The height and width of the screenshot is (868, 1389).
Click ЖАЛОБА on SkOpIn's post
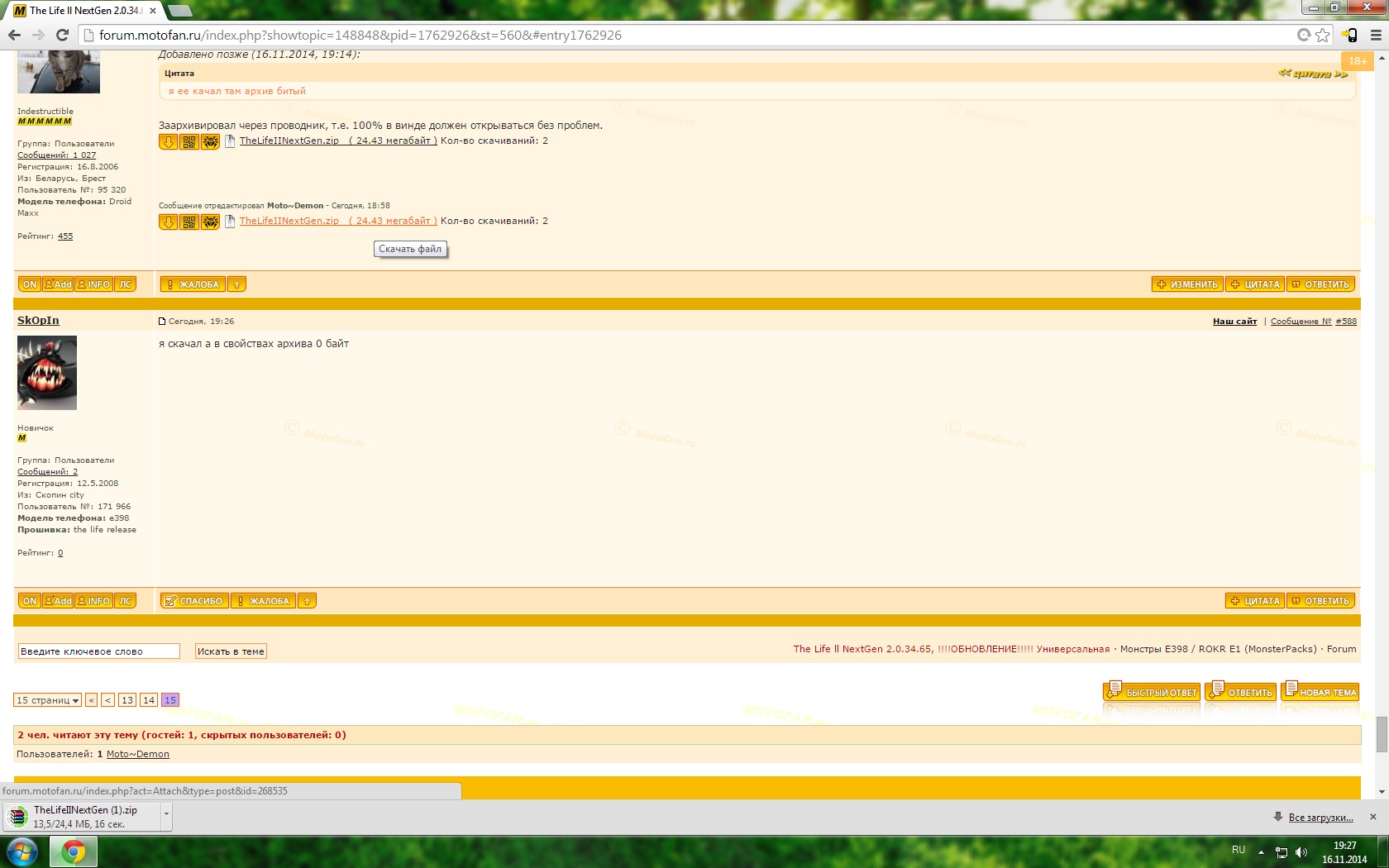[x=263, y=601]
